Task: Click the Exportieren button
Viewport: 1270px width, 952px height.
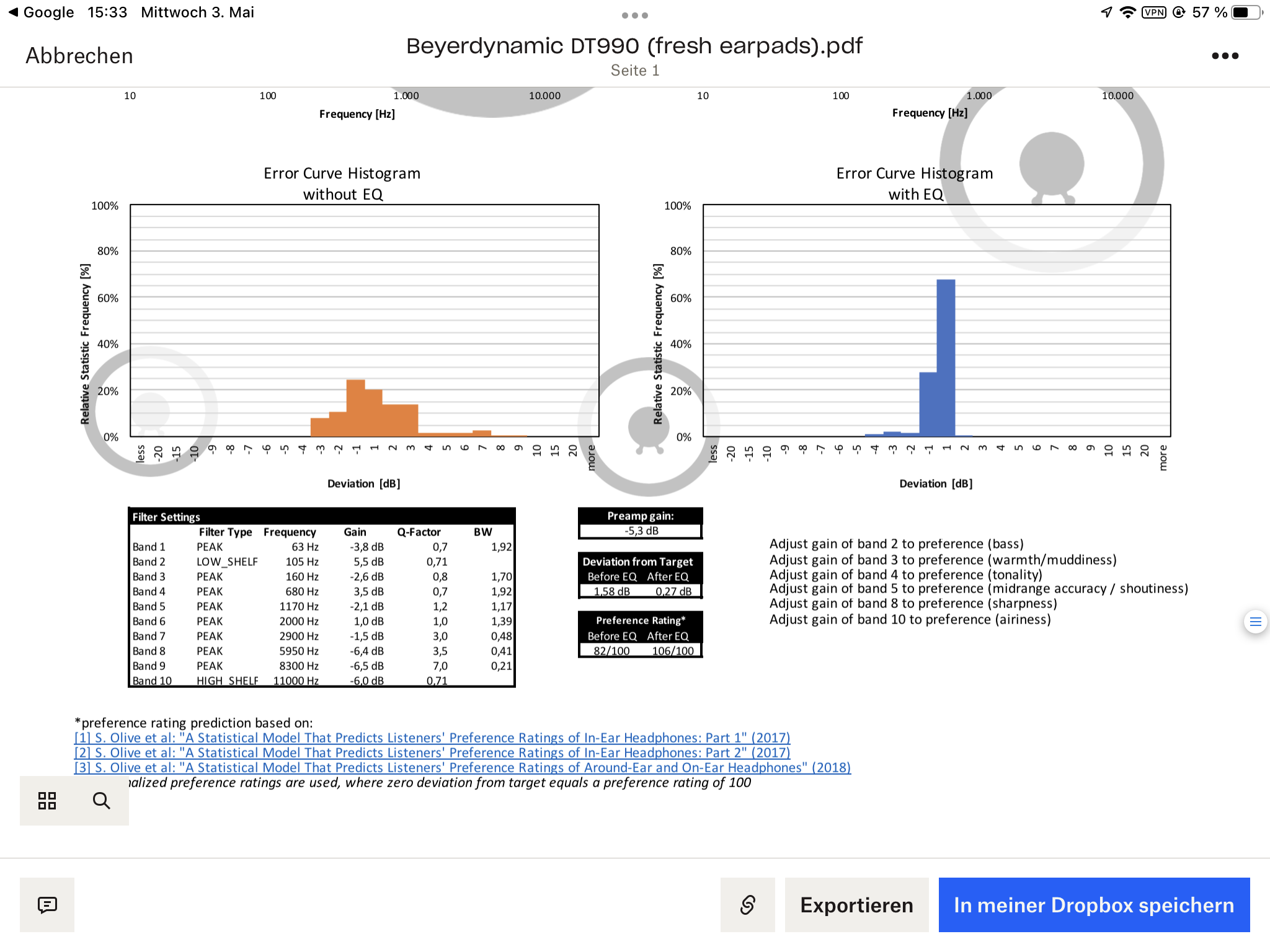Action: pos(856,905)
